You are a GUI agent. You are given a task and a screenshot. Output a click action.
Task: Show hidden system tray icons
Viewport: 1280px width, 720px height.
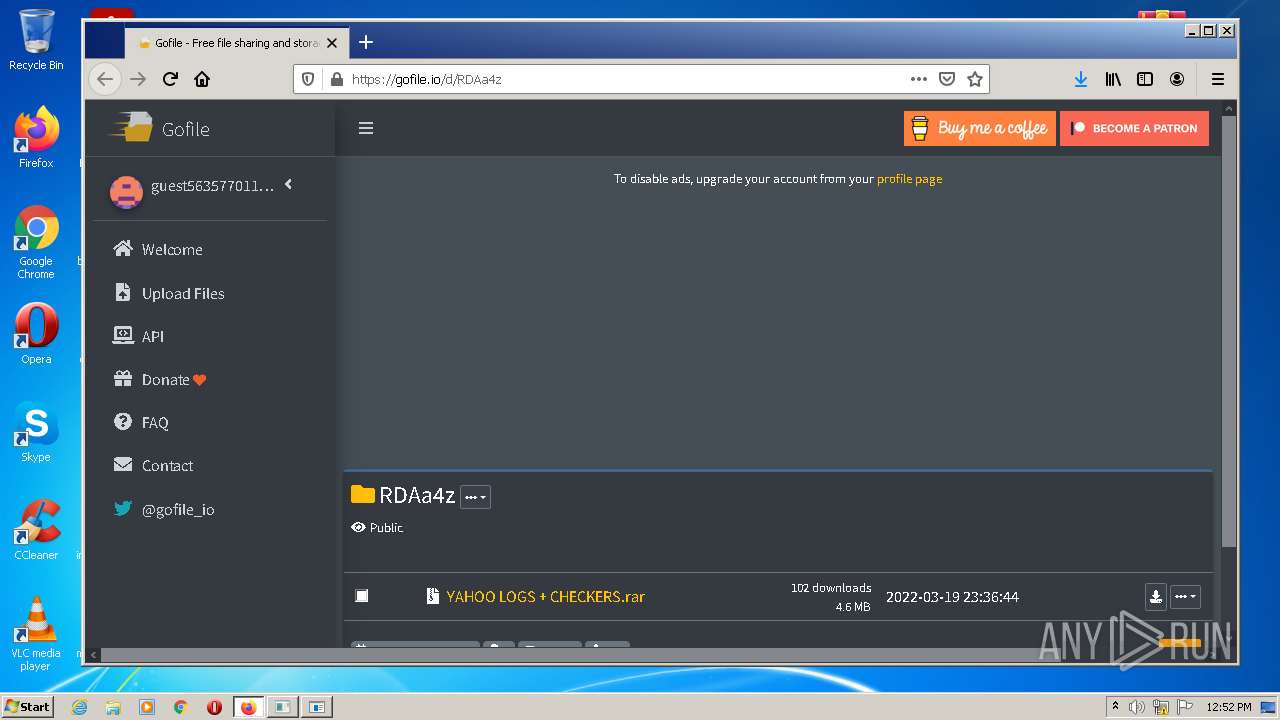(1115, 707)
